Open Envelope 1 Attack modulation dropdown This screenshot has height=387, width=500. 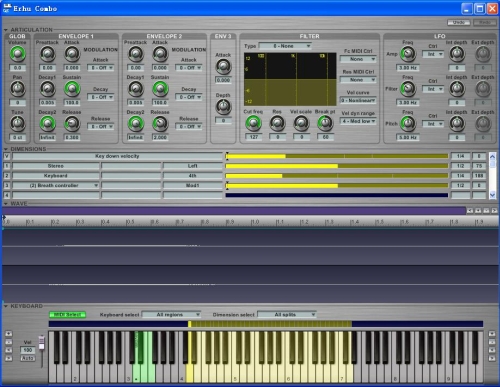(x=101, y=68)
